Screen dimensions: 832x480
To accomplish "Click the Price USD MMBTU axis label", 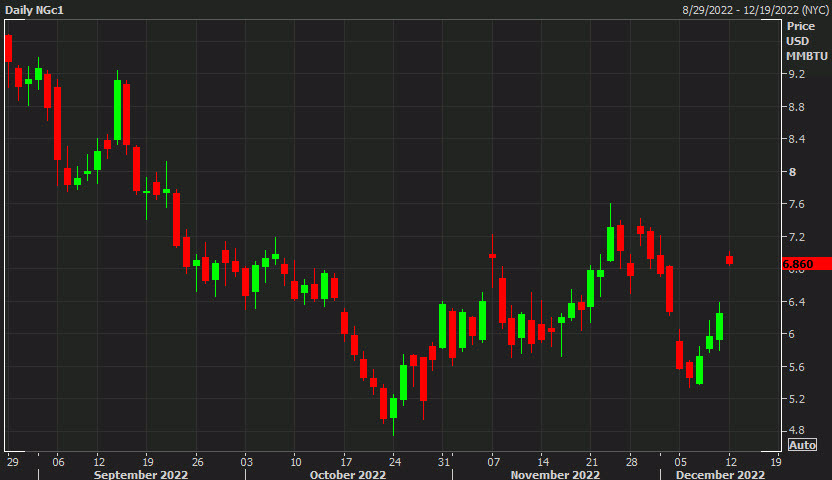I will point(807,41).
